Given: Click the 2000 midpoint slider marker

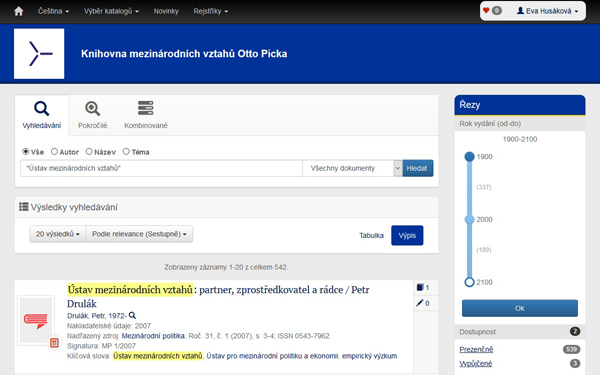Looking at the screenshot, I should click(470, 219).
